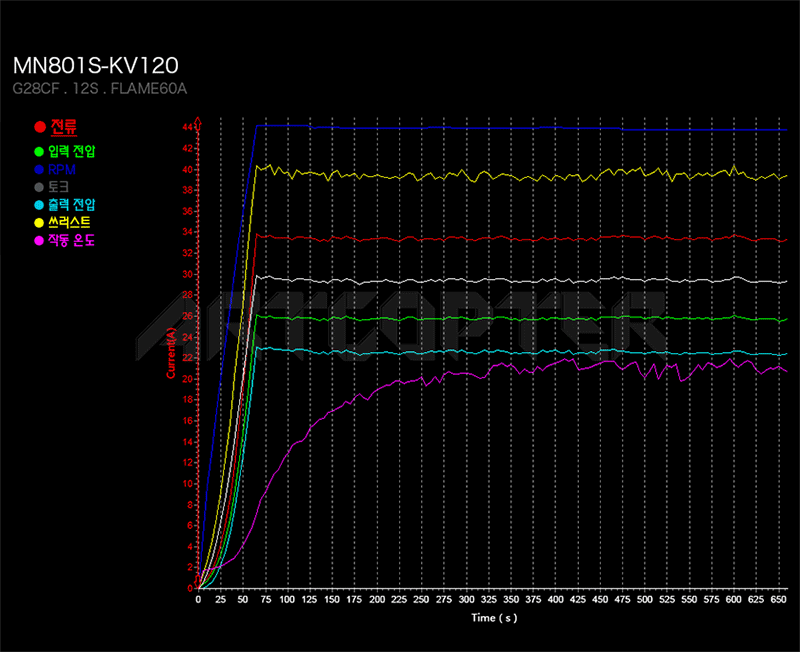Select the 토크 legend label
Screen dimensions: 800x652
click(58, 187)
